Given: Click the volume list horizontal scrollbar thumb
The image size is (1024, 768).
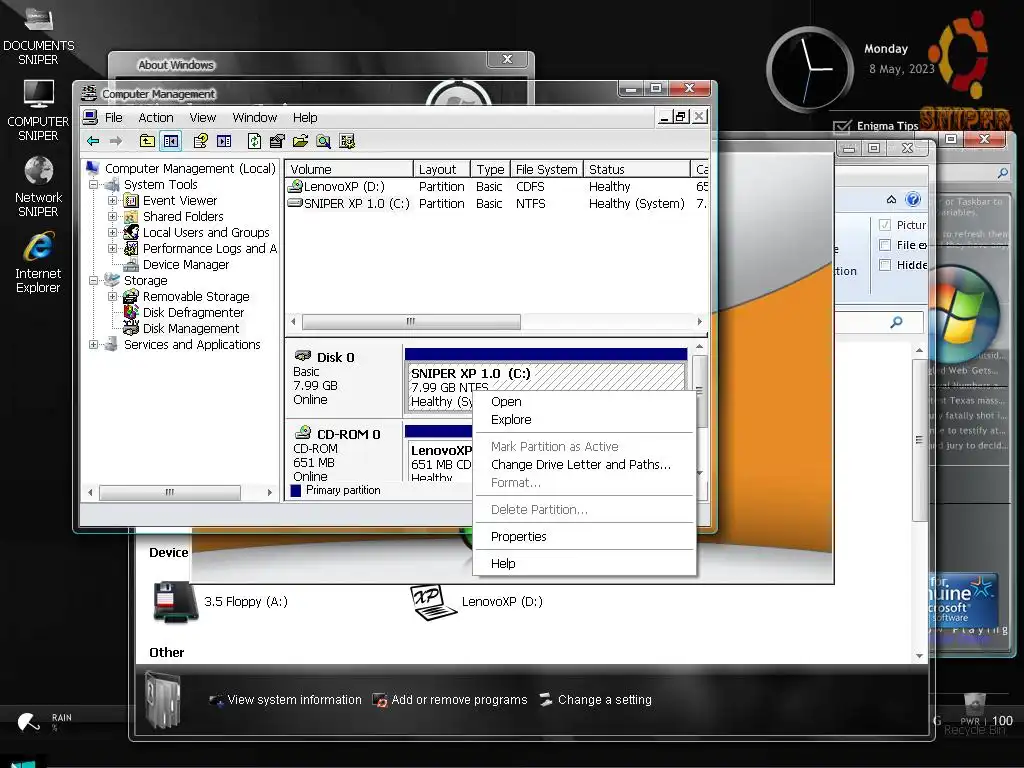Looking at the screenshot, I should pyautogui.click(x=411, y=321).
